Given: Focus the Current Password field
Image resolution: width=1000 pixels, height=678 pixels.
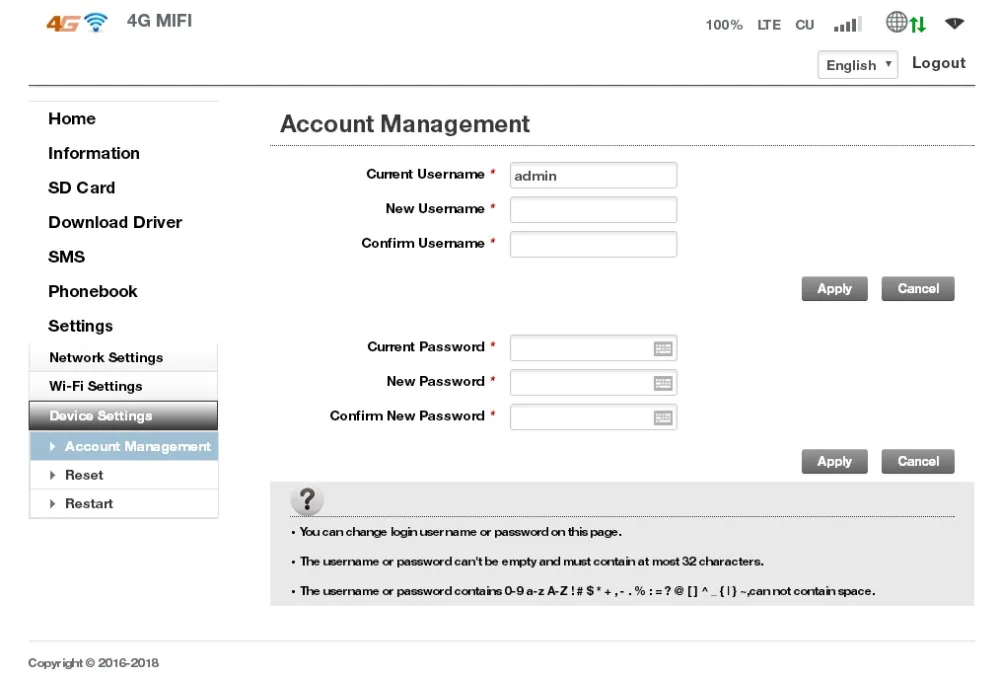Looking at the screenshot, I should (593, 348).
